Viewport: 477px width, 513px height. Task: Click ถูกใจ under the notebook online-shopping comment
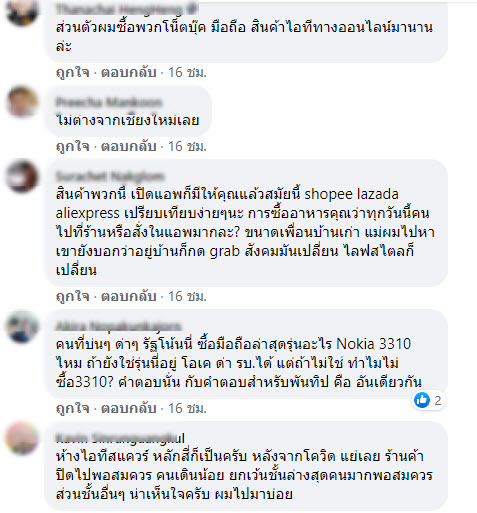point(73,72)
